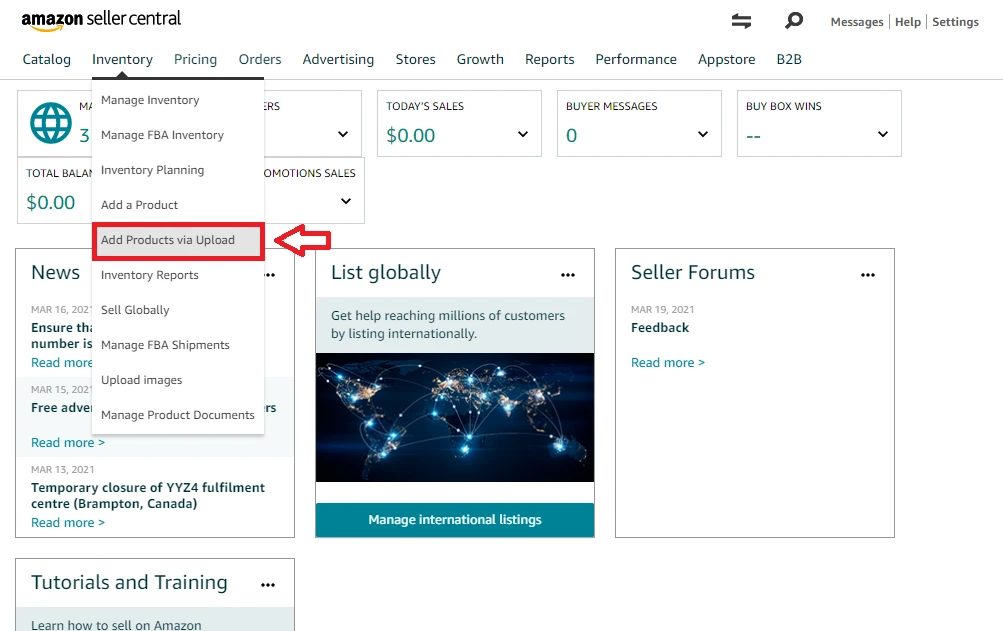The image size is (1003, 631).
Task: Open the Reports menu
Action: click(549, 60)
